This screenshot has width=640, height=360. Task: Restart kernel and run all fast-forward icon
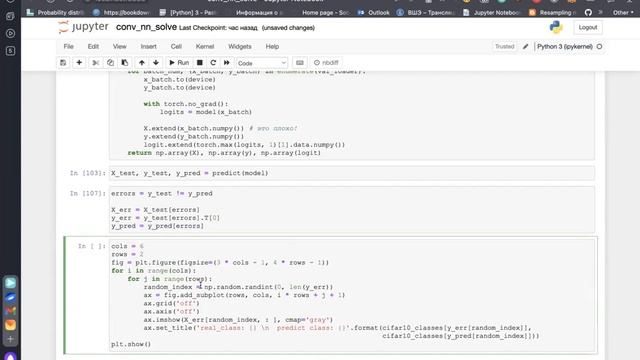227,63
